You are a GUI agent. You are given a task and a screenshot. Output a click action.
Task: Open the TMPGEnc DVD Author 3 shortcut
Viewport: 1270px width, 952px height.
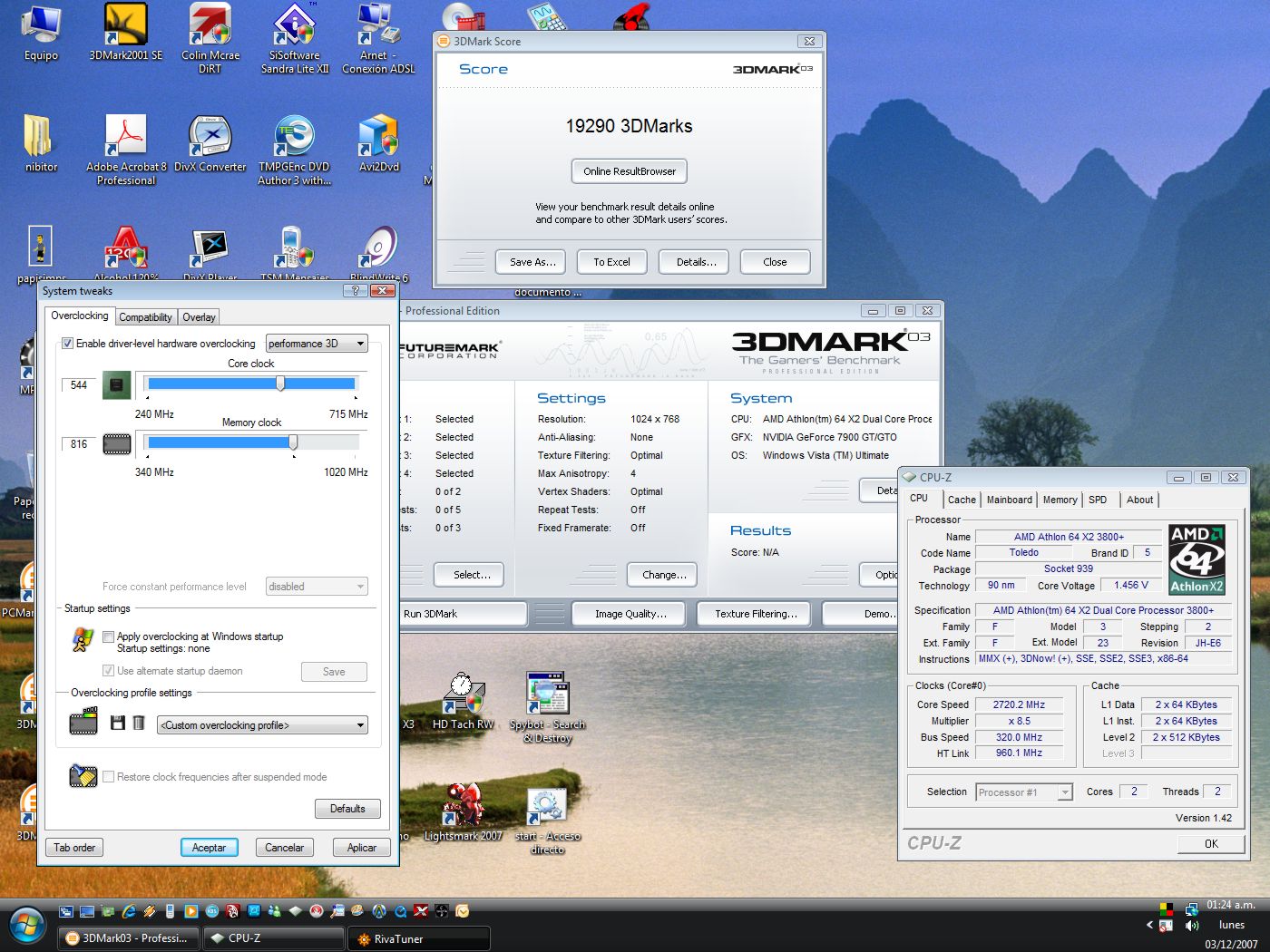coord(295,150)
